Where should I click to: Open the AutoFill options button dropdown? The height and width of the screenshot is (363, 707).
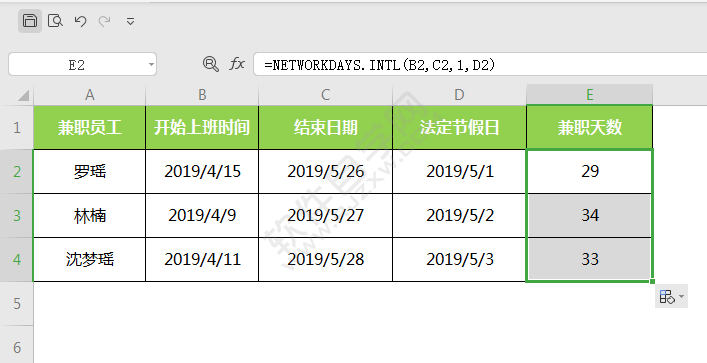(x=671, y=297)
